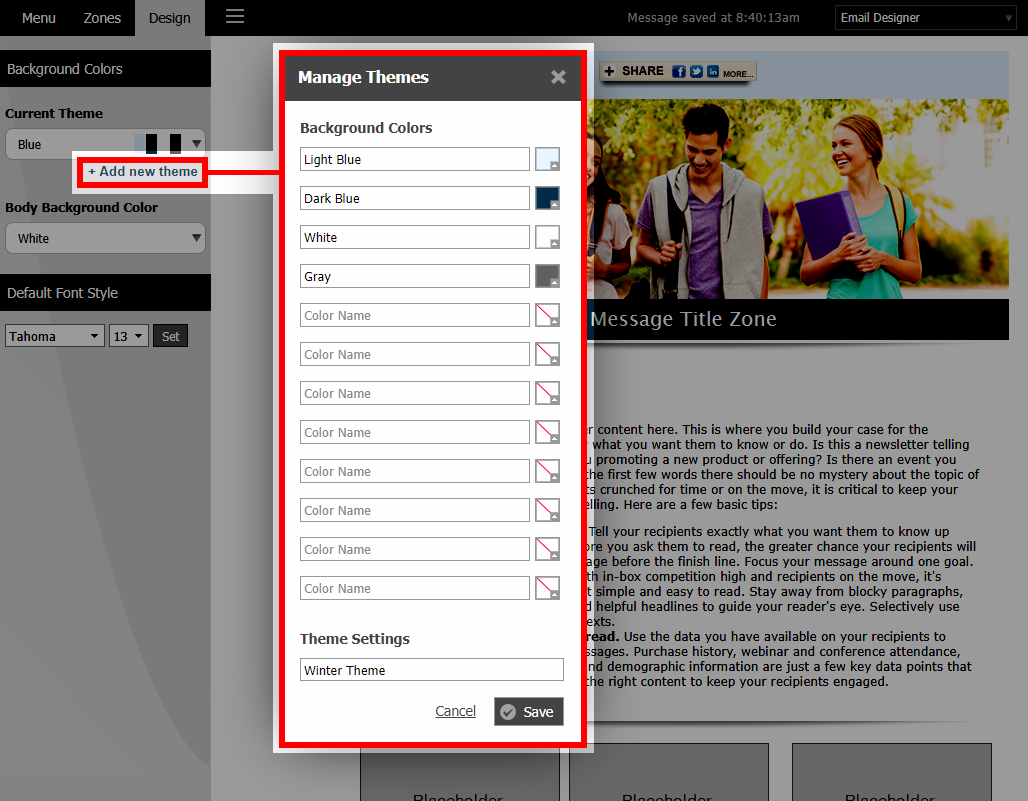Viewport: 1028px width, 801px height.
Task: Click the Default Font Style panel header
Action: (106, 292)
